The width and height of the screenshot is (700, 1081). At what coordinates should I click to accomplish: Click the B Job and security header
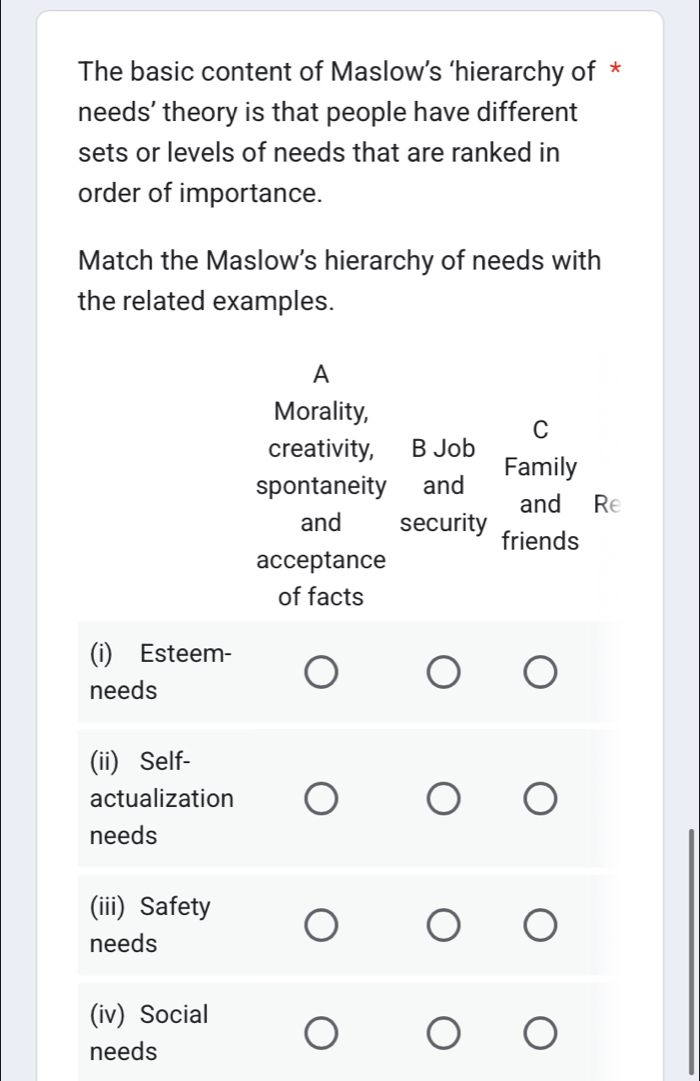pos(443,485)
